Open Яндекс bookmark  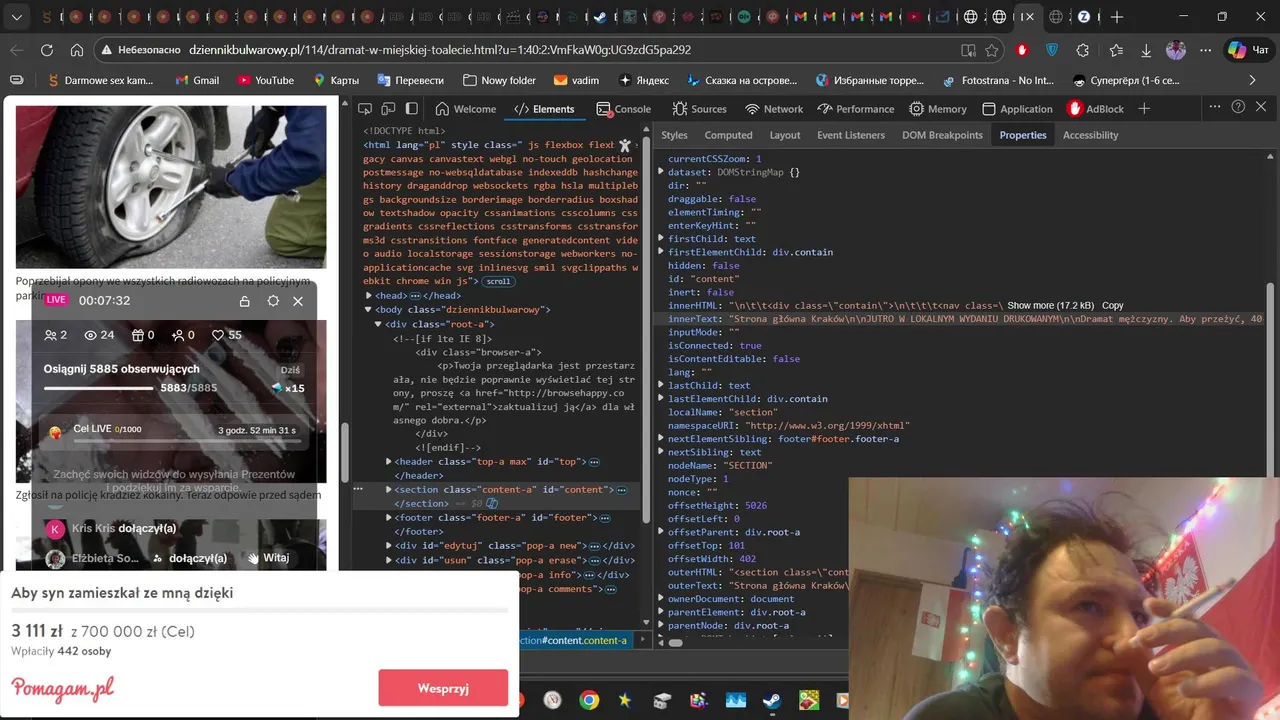[x=643, y=80]
